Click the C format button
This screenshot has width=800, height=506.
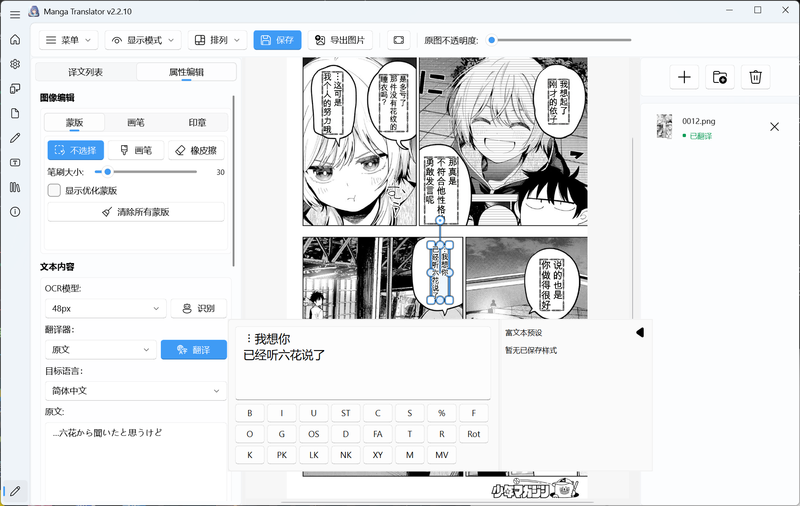[x=378, y=413]
